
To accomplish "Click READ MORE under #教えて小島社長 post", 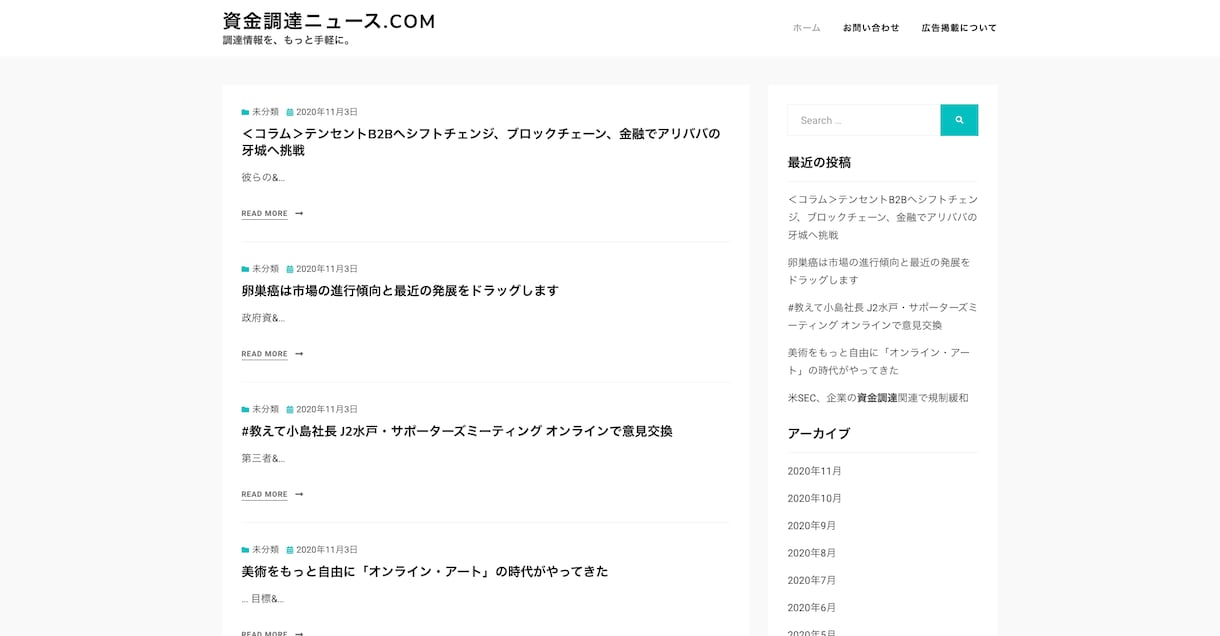I will pos(264,494).
